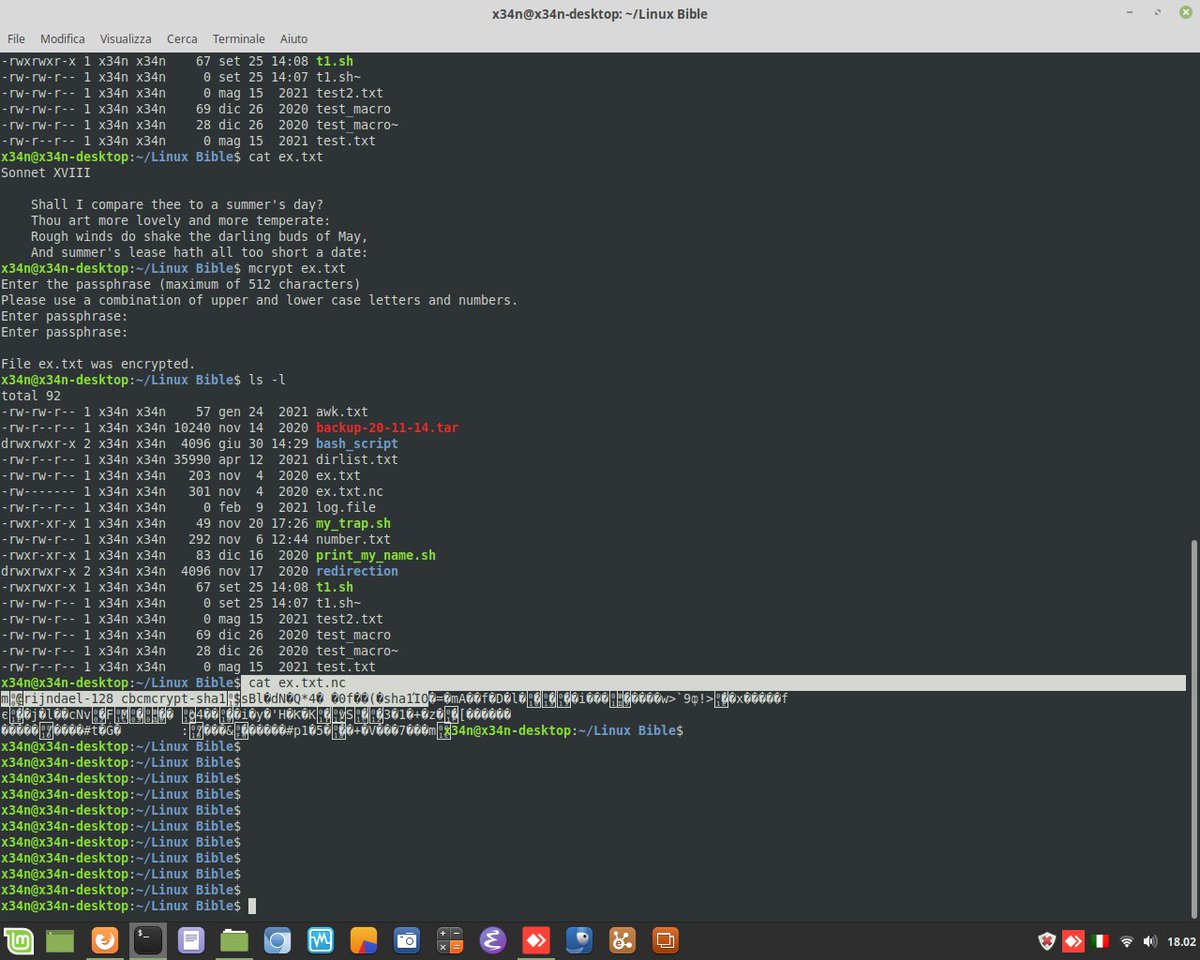Click the blue fish-face app icon in the taskbar

(578, 940)
